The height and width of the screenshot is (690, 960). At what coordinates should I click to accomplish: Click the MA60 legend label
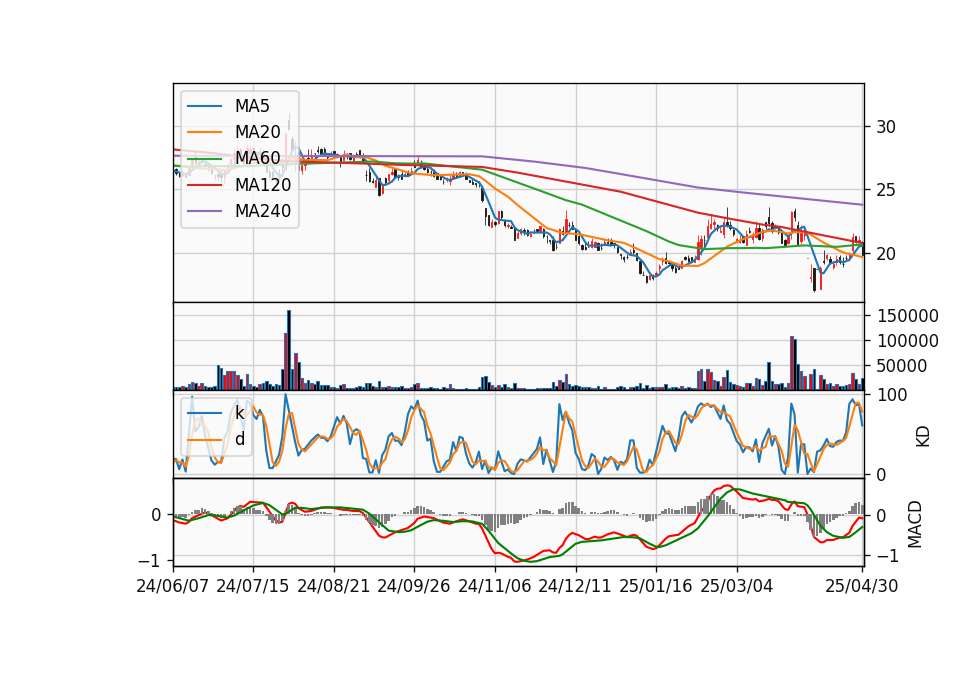(x=257, y=159)
